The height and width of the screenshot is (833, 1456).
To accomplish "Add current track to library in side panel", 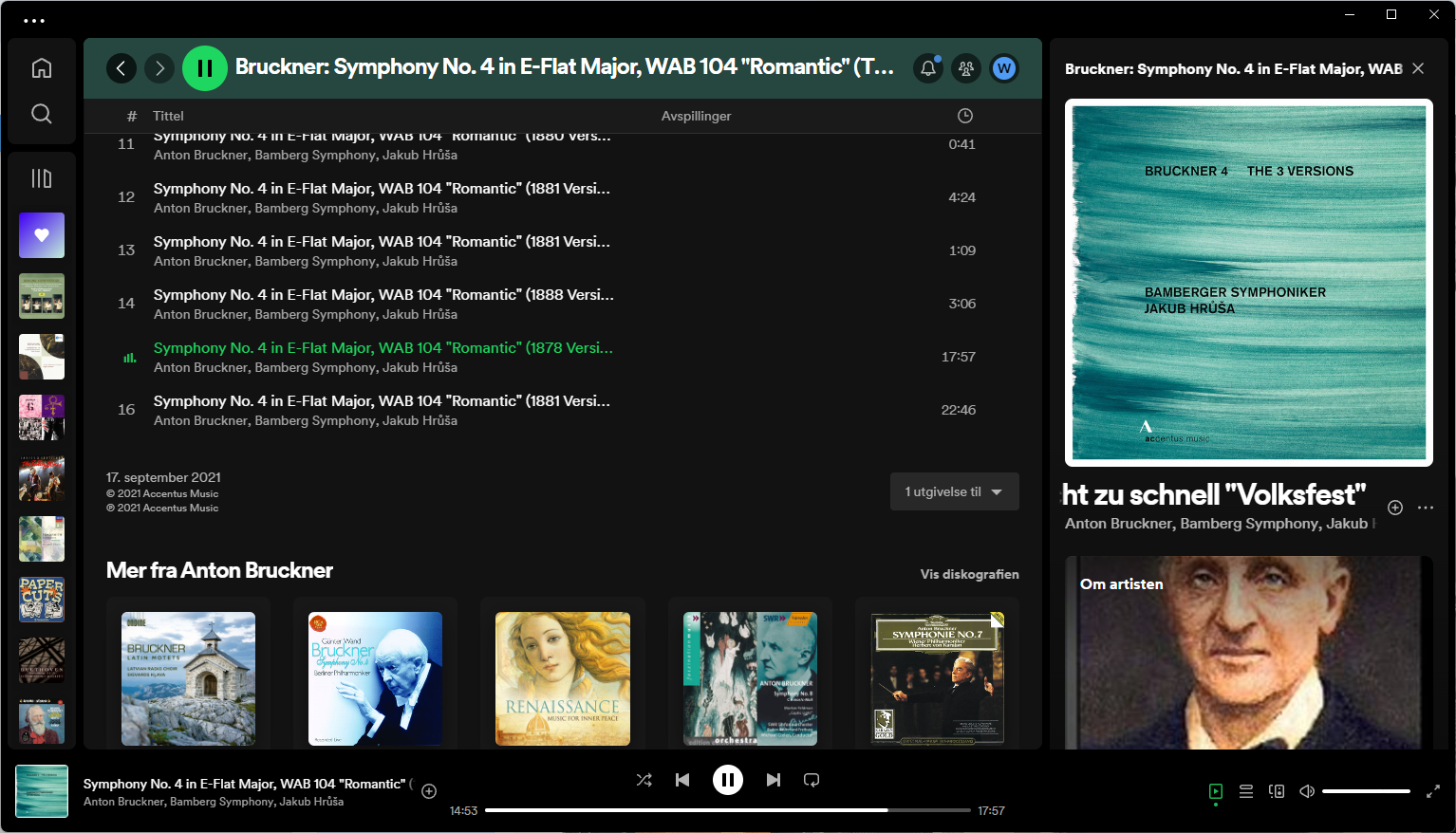I will (x=1395, y=508).
